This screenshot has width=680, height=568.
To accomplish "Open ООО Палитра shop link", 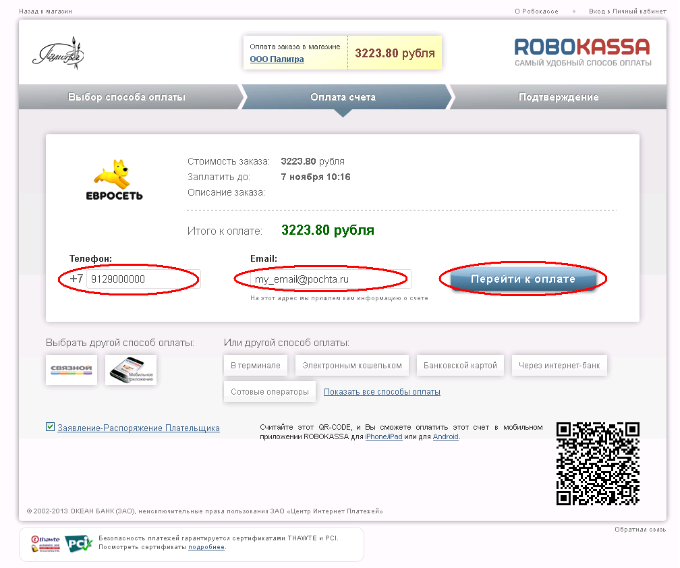I will point(277,59).
